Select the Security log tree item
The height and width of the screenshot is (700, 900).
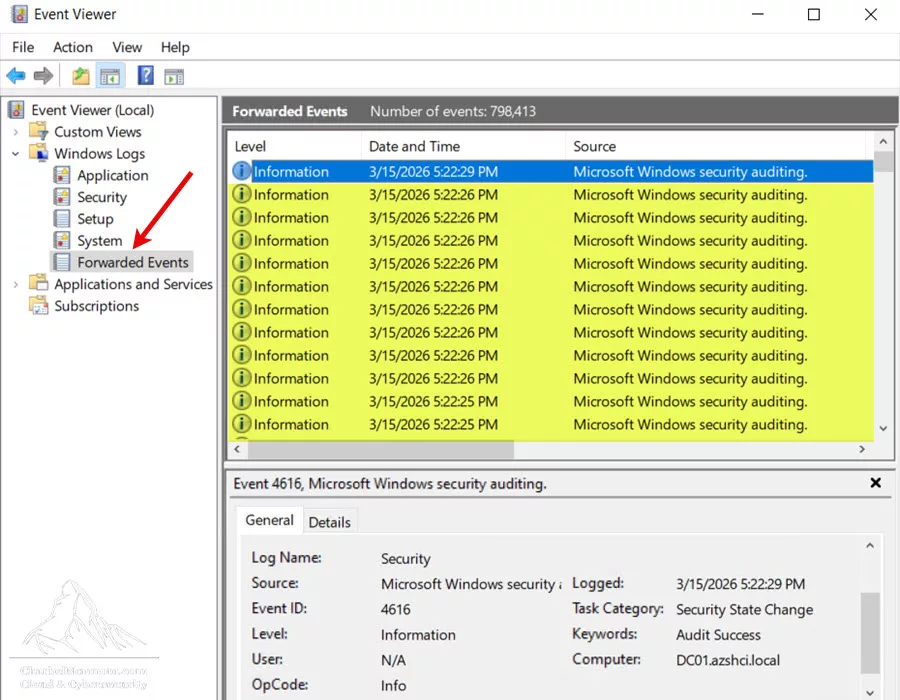(102, 197)
